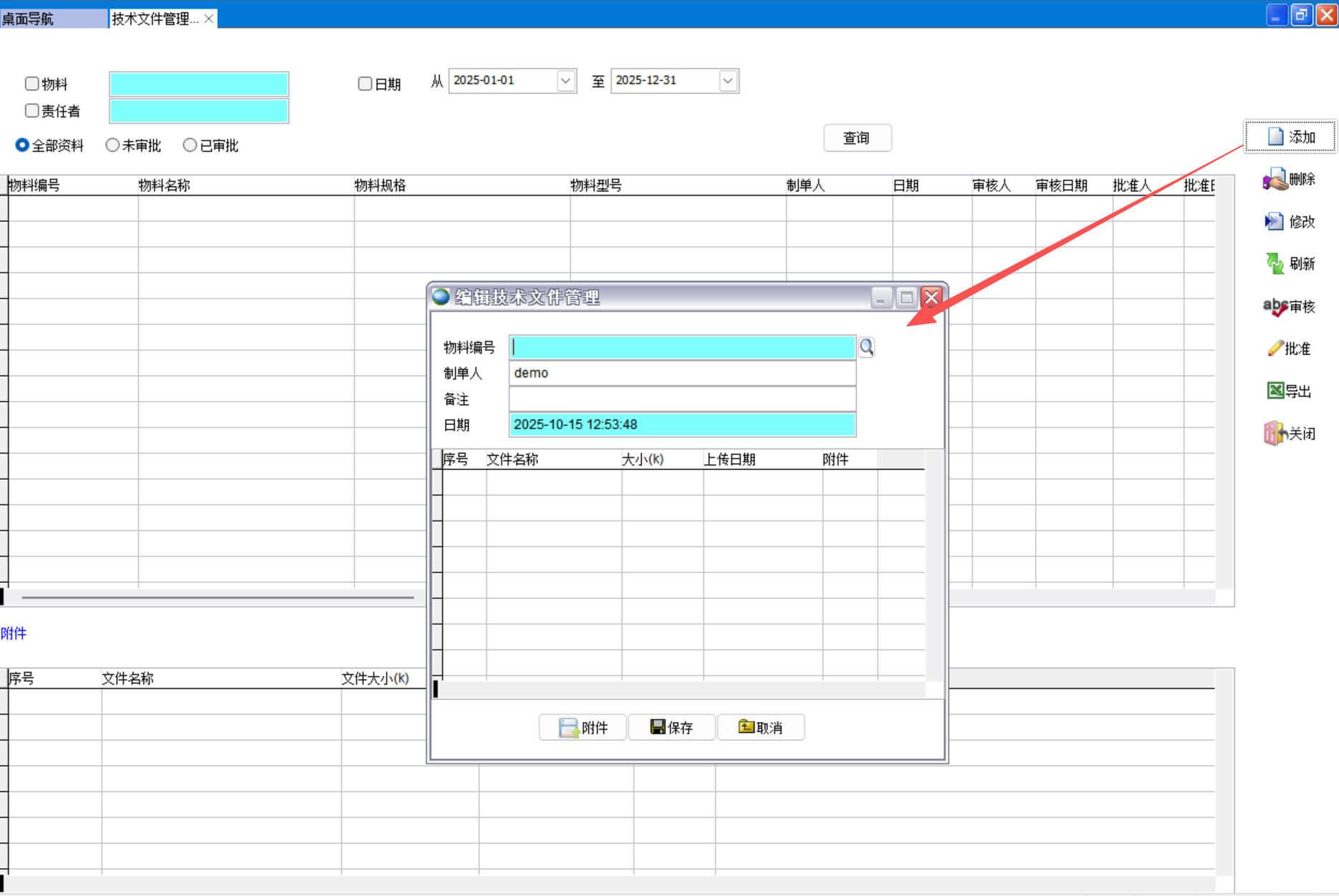Open the start date 2025-01-01 dropdown
The height and width of the screenshot is (896, 1339).
[566, 81]
